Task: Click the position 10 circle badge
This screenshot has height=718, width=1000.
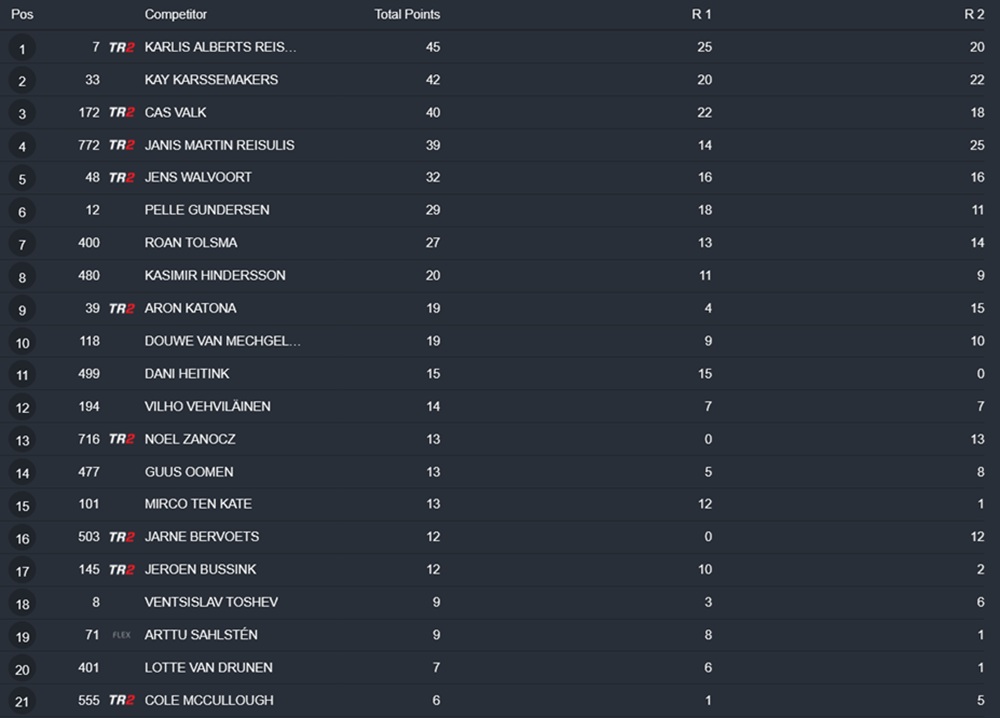Action: click(x=22, y=342)
